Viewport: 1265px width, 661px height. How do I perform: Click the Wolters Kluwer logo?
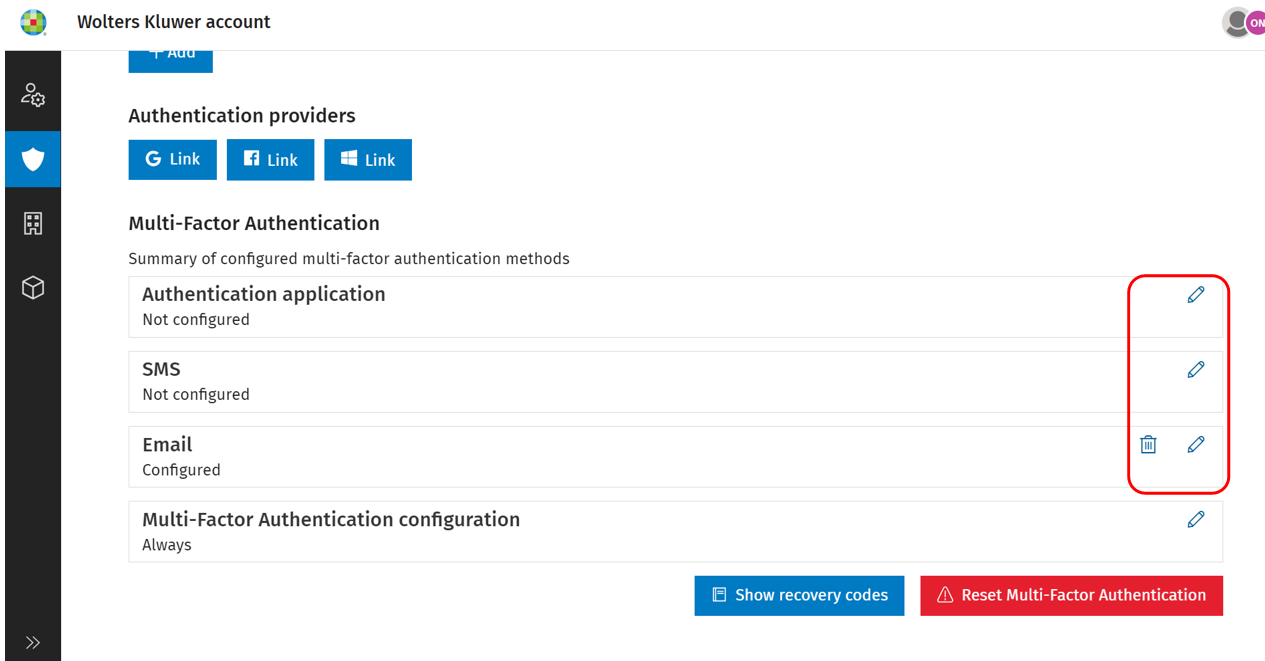tap(34, 22)
